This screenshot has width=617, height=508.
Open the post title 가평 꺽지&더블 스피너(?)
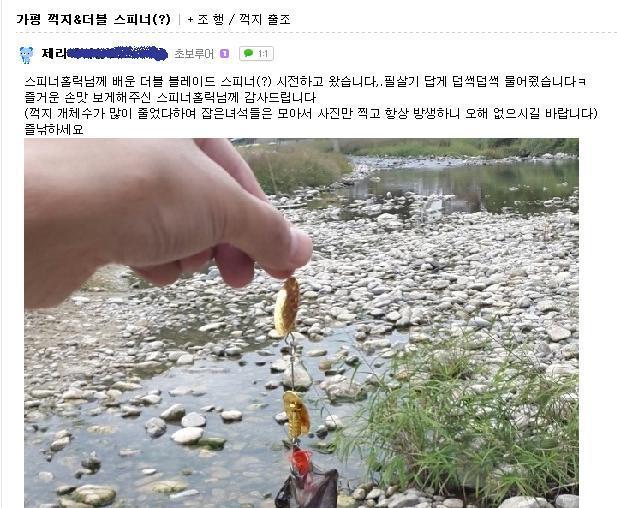pyautogui.click(x=93, y=19)
